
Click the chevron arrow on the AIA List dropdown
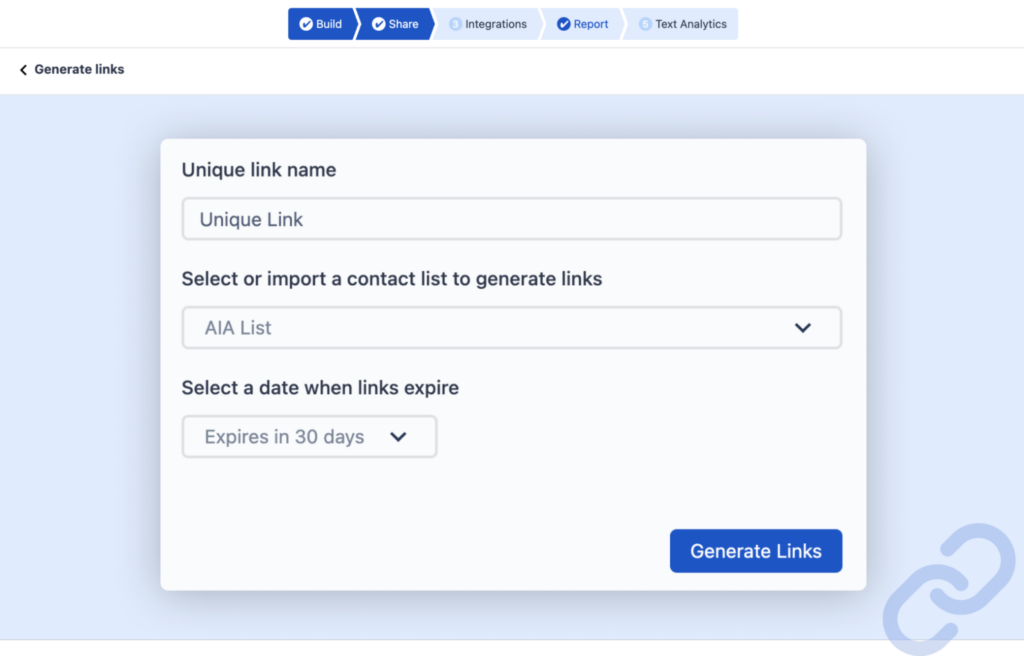[802, 328]
